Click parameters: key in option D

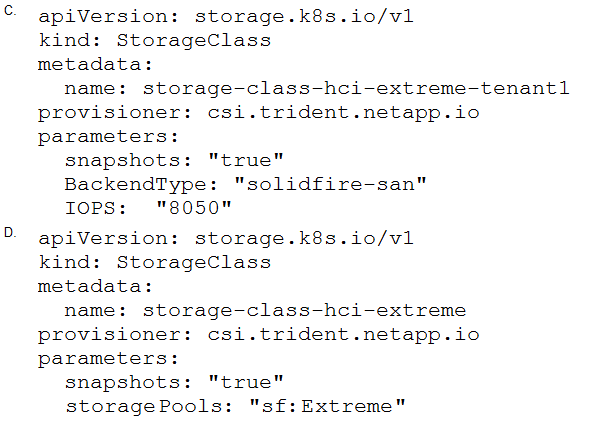coord(108,359)
